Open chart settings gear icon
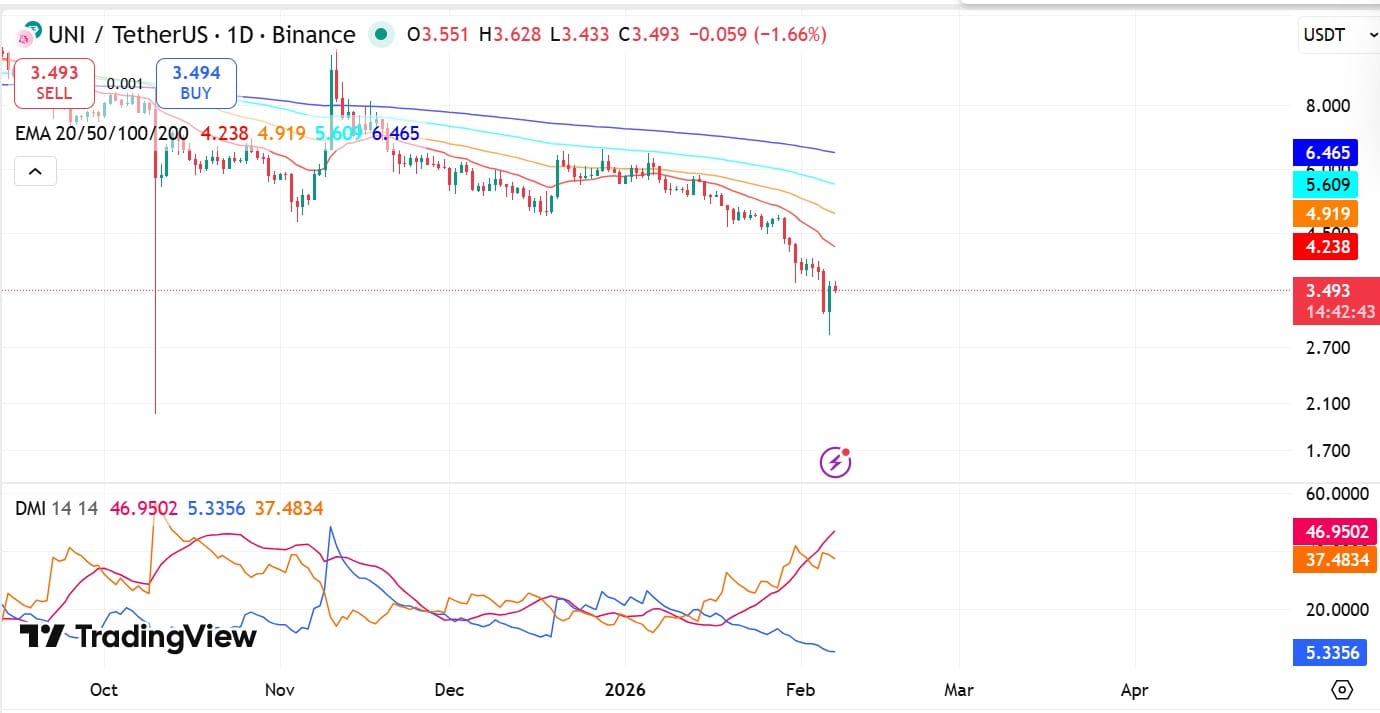Viewport: 1380px width, 713px height. click(1342, 690)
